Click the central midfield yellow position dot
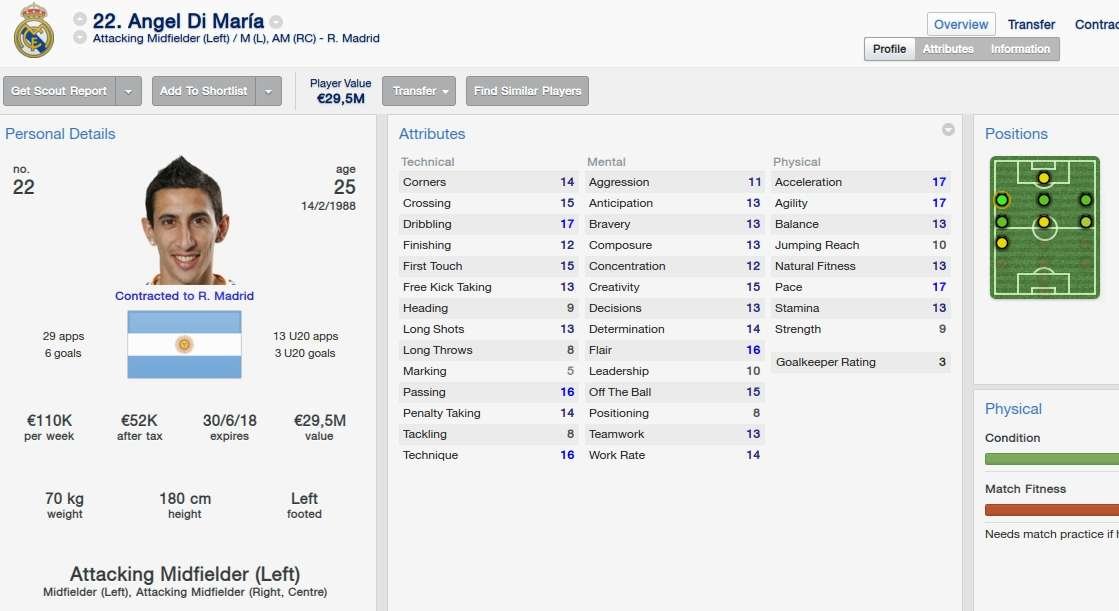This screenshot has width=1119, height=611. click(1043, 222)
